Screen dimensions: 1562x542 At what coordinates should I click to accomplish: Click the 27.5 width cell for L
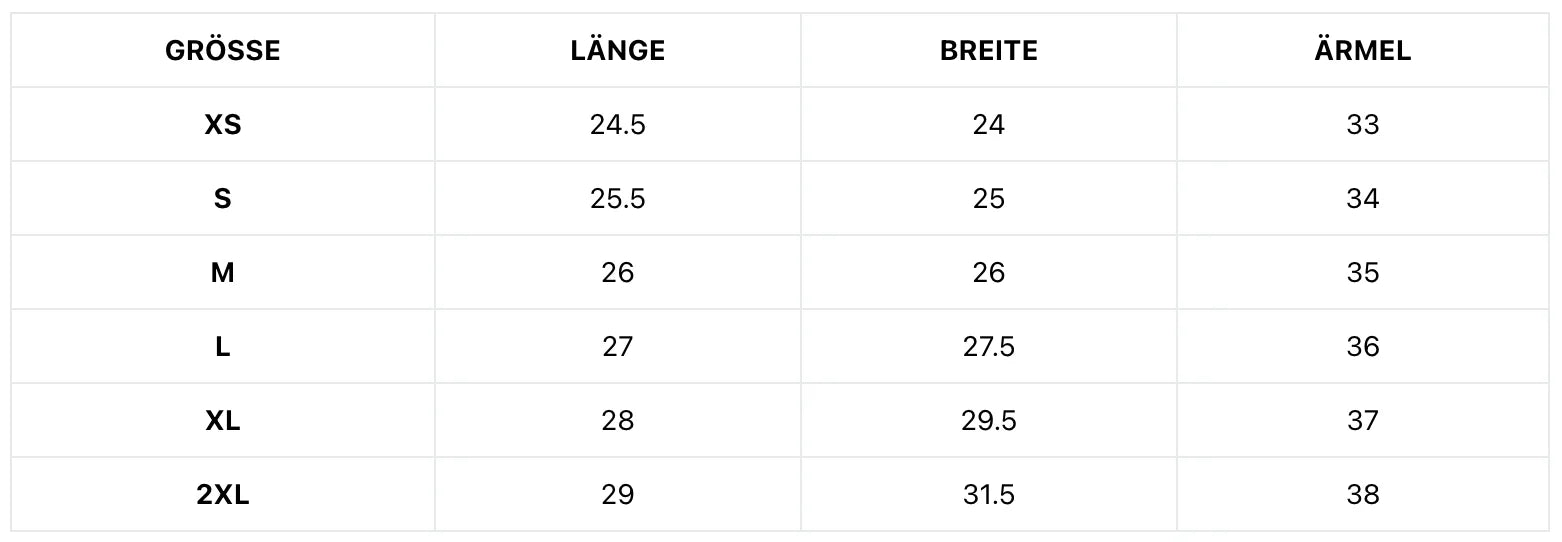[x=989, y=347]
